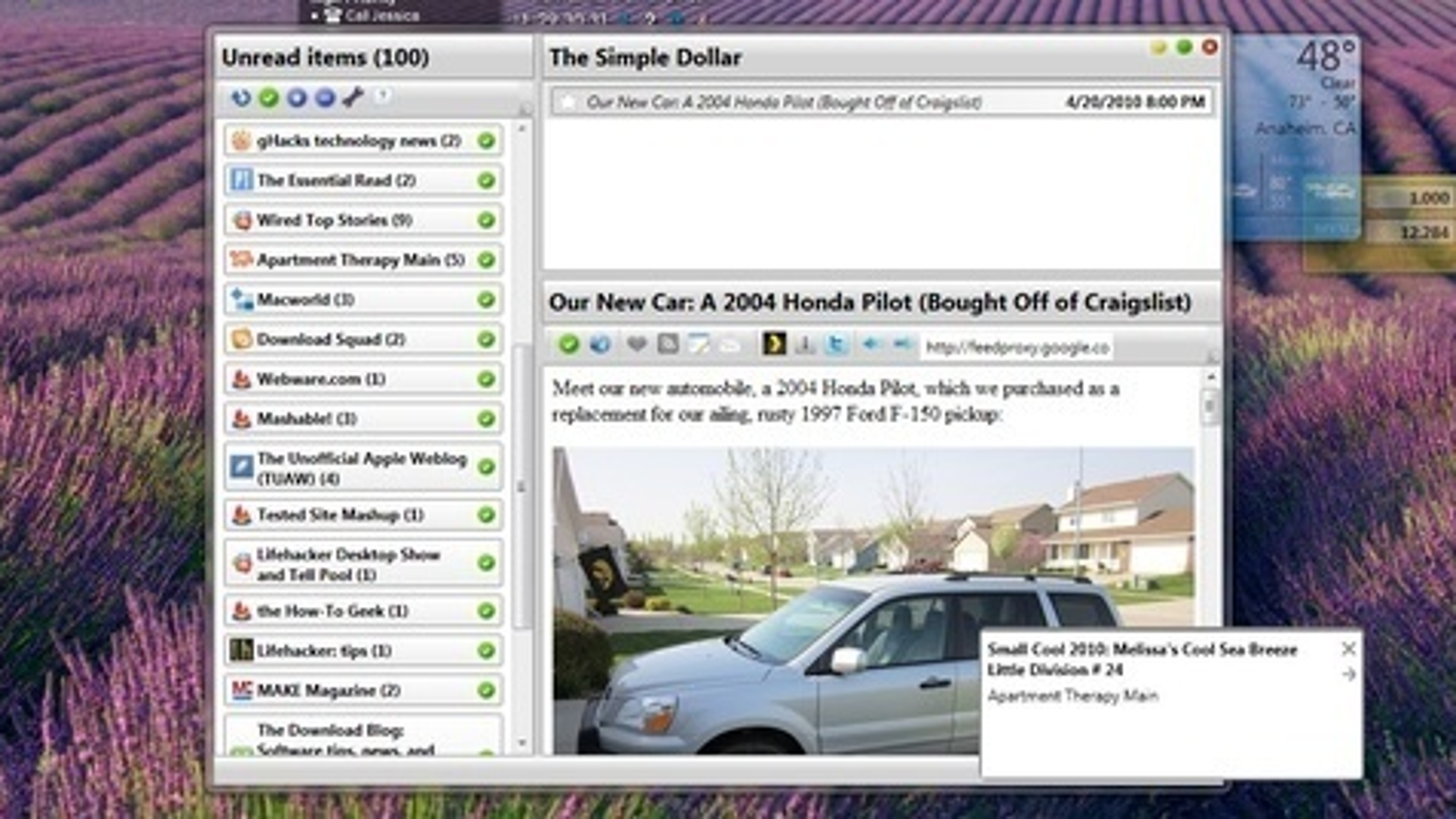Mark Tested Site Mashup feed as read
The image size is (1456, 819).
click(487, 515)
